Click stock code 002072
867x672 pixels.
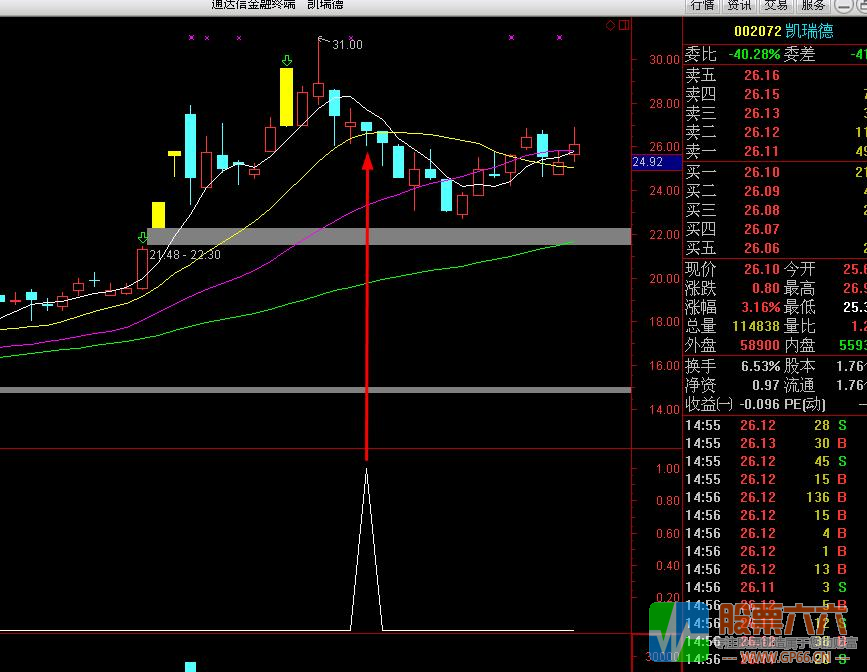[758, 31]
